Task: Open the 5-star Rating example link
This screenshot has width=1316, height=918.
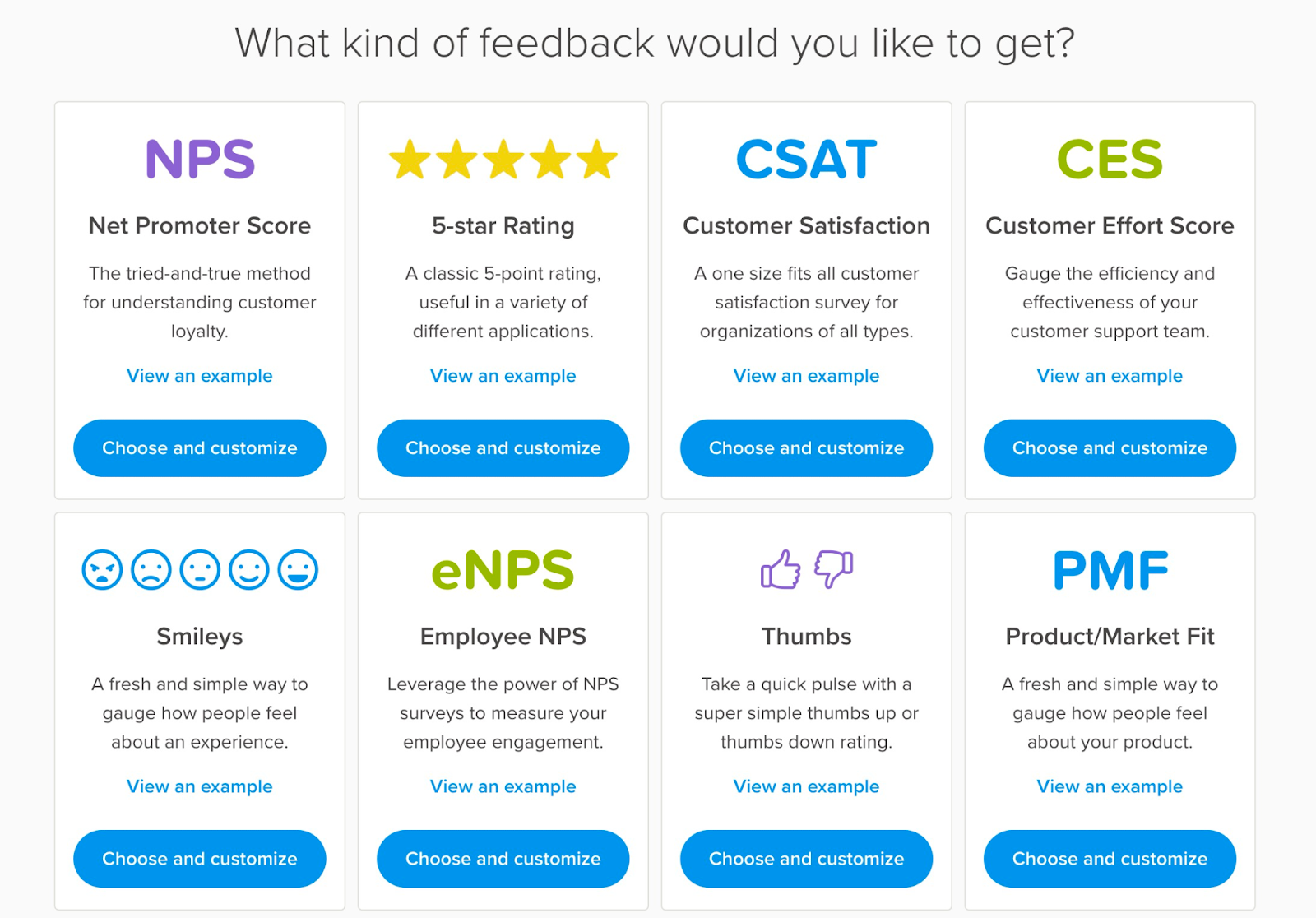Action: [x=503, y=376]
